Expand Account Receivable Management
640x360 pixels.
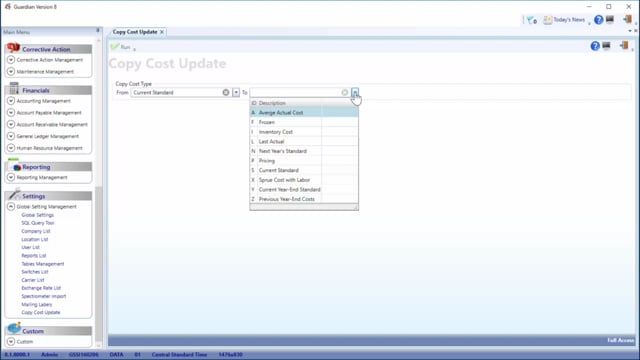tap(11, 124)
